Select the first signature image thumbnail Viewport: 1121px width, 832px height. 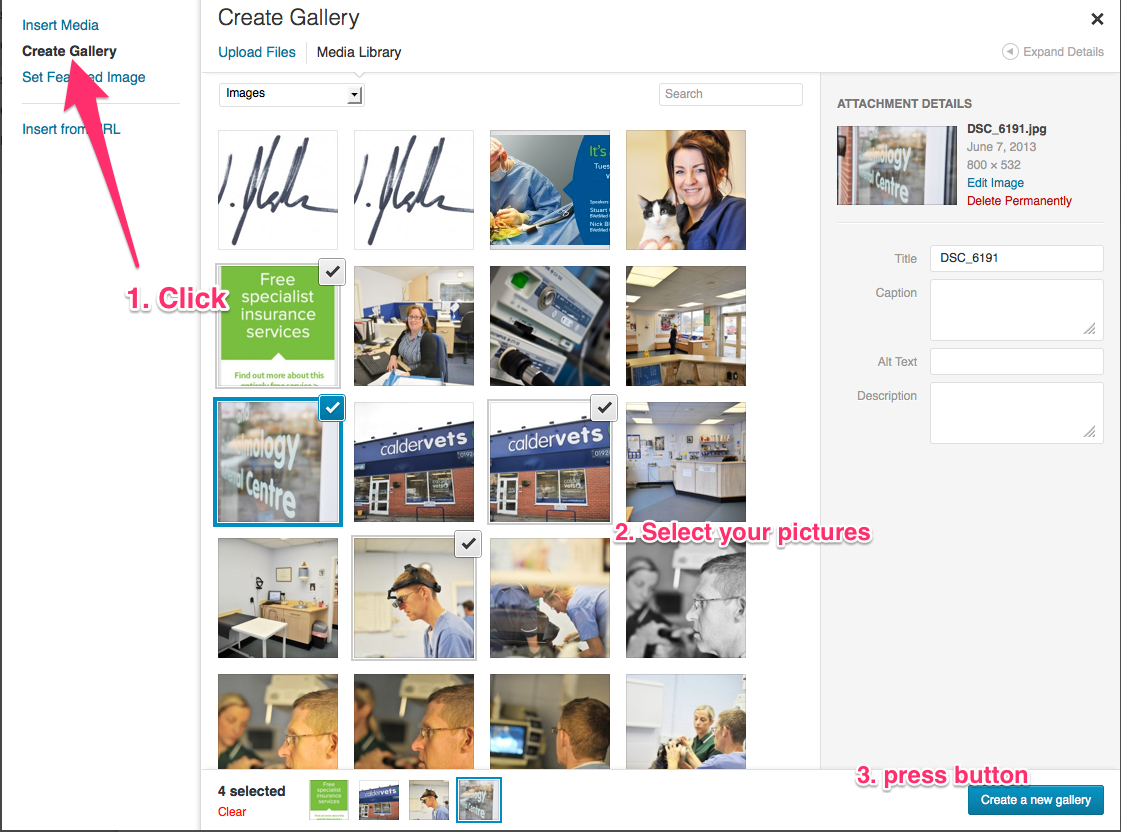click(x=277, y=190)
